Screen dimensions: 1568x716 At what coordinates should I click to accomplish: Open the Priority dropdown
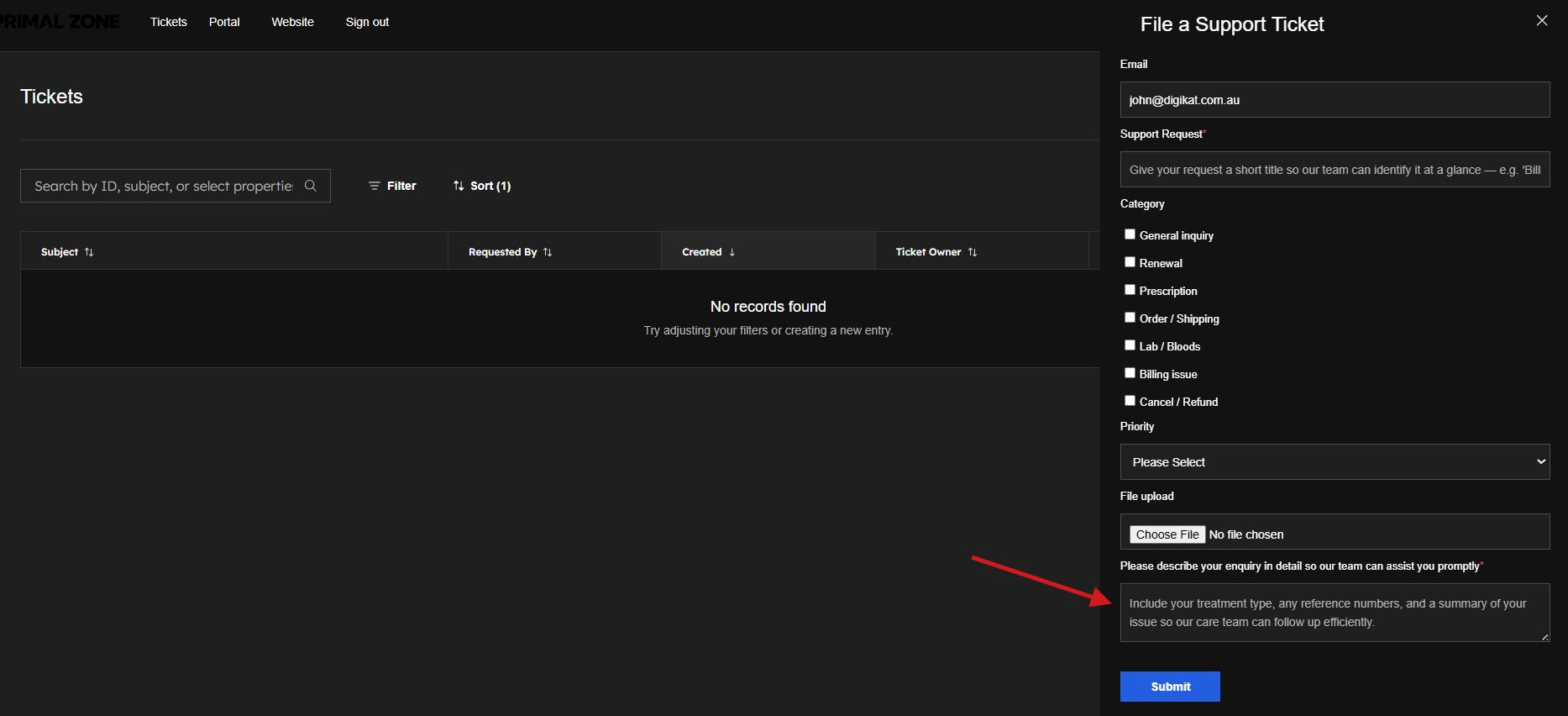click(1335, 462)
